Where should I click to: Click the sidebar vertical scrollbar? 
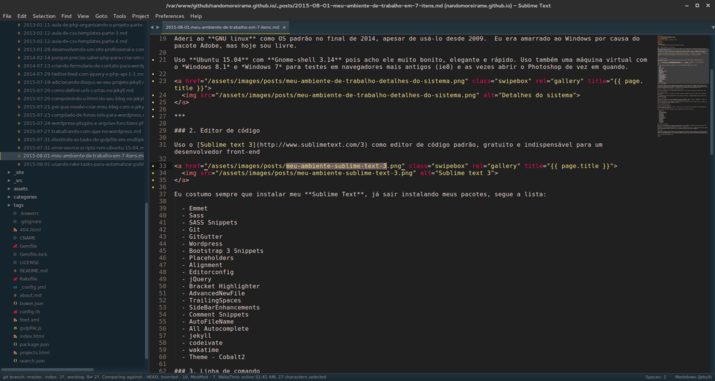point(147,280)
